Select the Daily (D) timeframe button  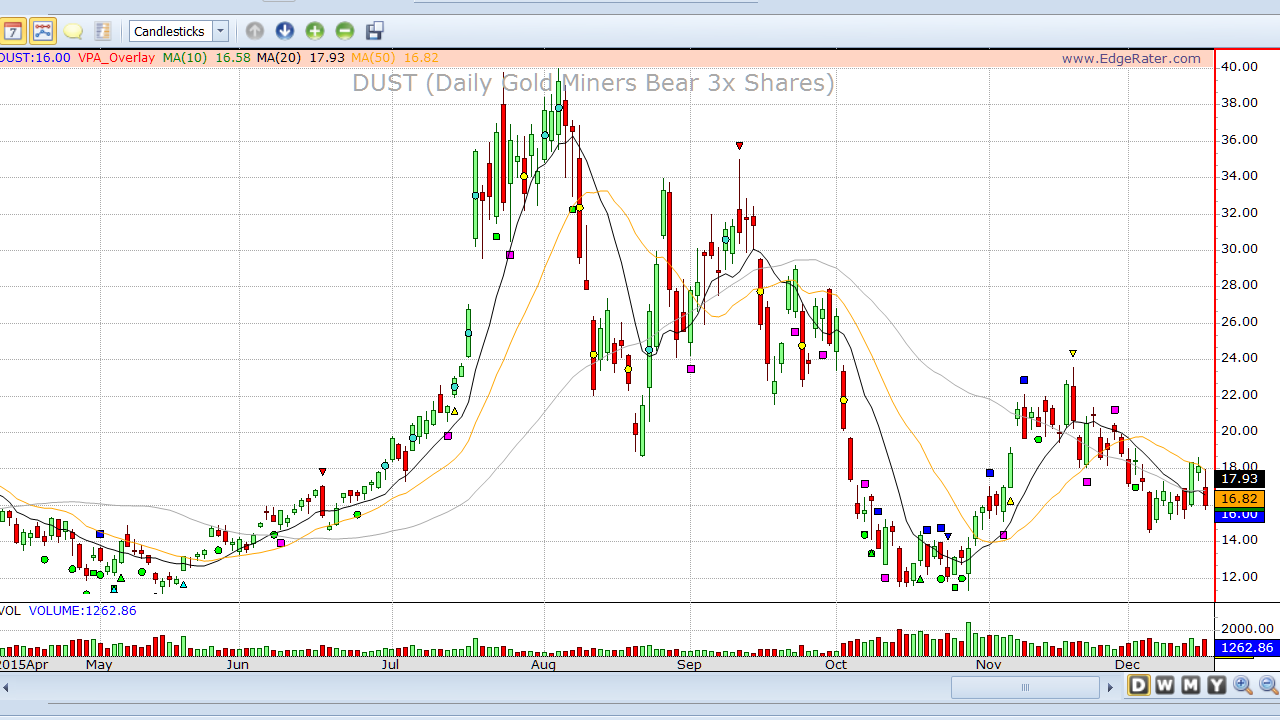tap(1139, 685)
